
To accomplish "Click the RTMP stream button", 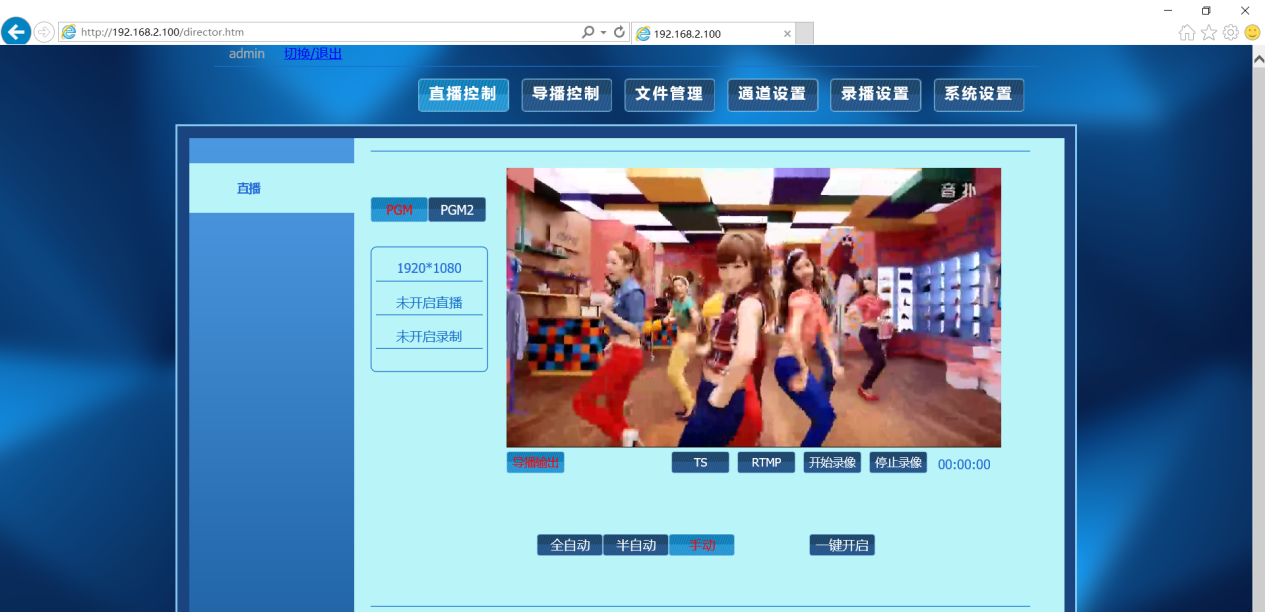I will click(766, 462).
